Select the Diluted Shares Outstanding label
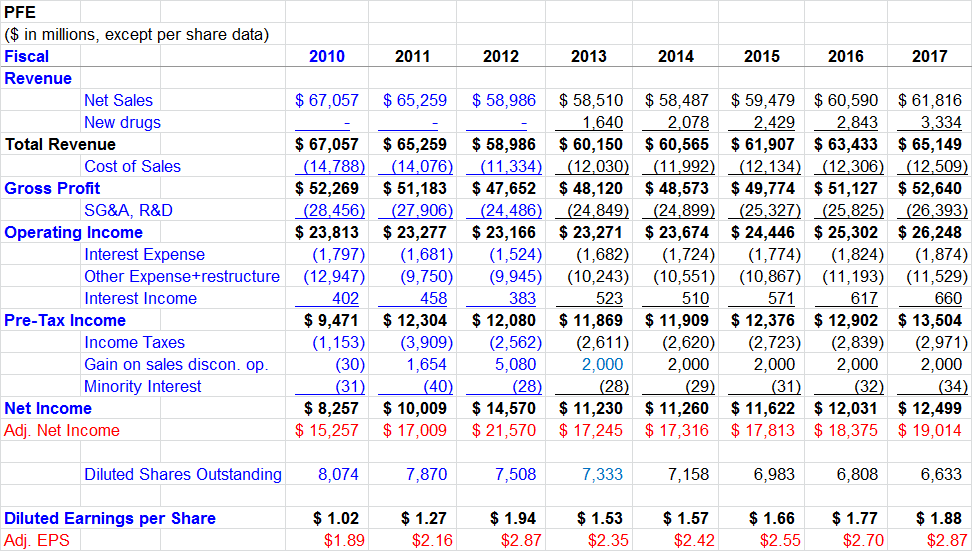This screenshot has height=551, width=972. 183,475
